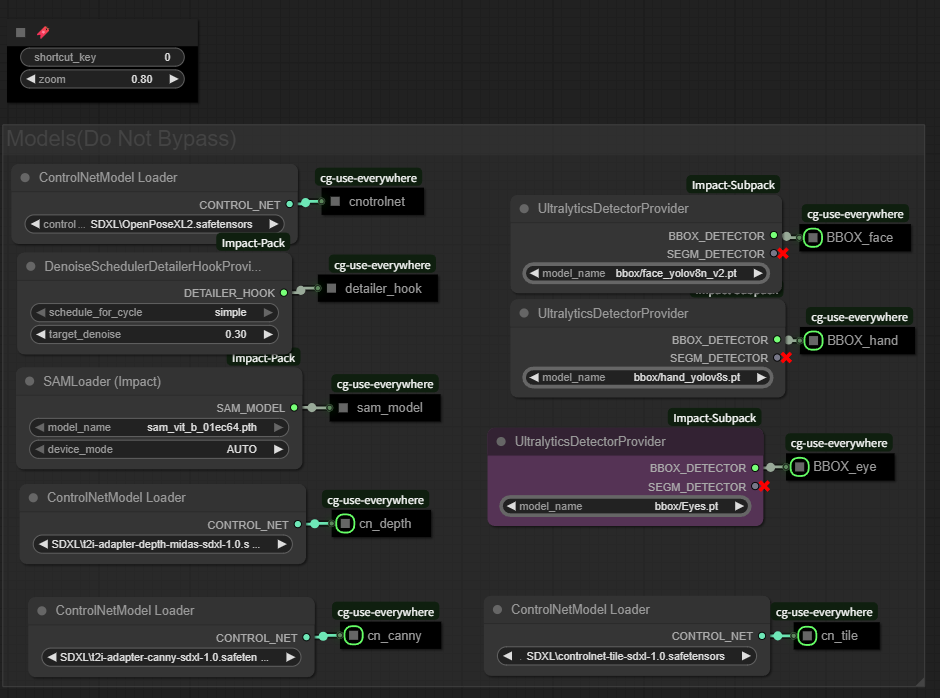
Task: Click the BBOX_hand node label
Action: tap(863, 341)
